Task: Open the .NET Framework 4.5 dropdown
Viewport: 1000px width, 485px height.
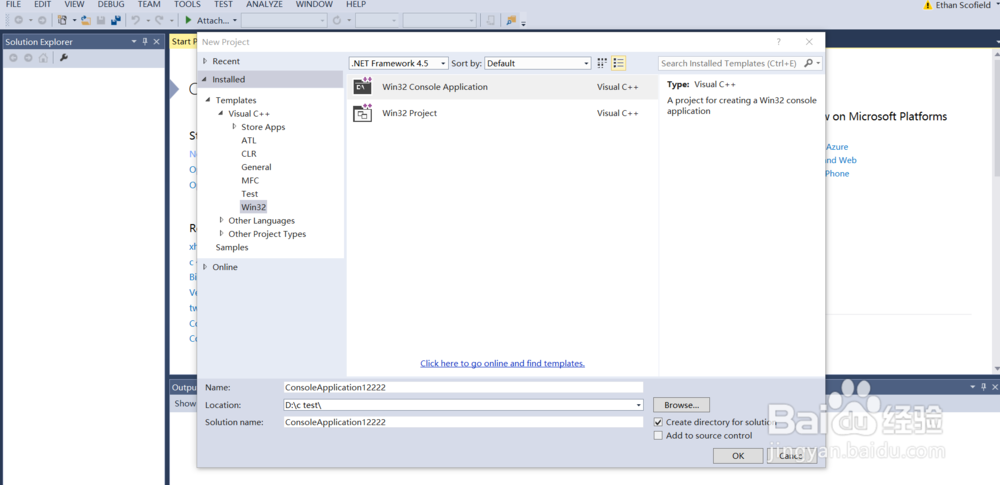Action: 398,63
